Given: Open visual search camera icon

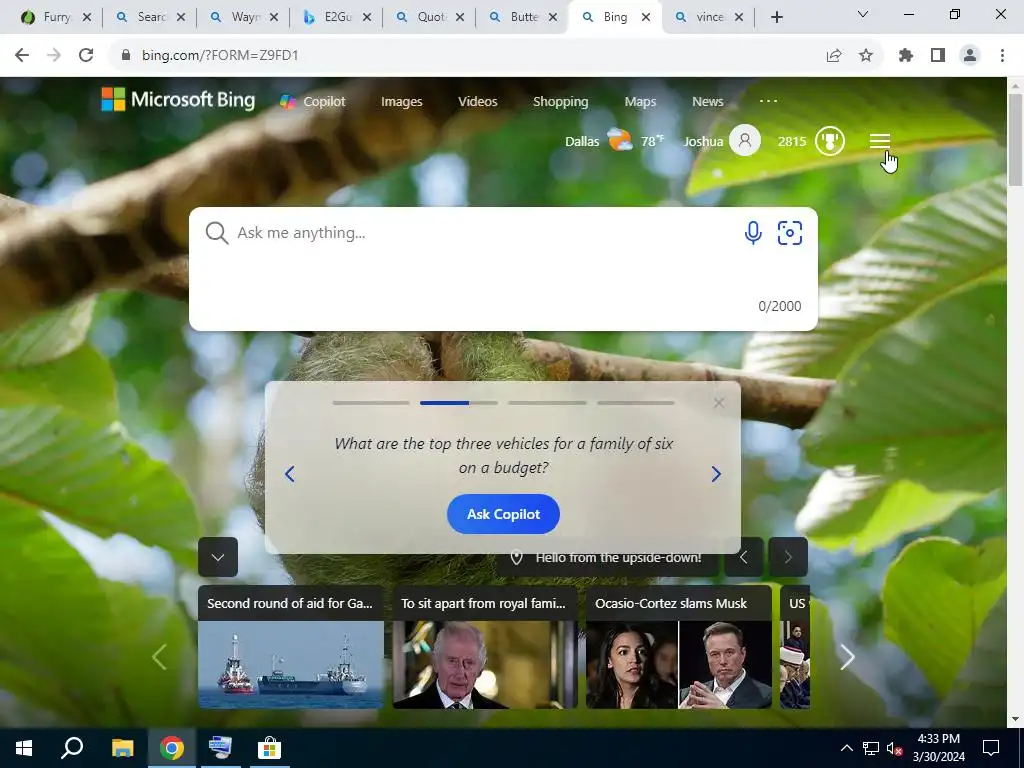Looking at the screenshot, I should (x=790, y=232).
